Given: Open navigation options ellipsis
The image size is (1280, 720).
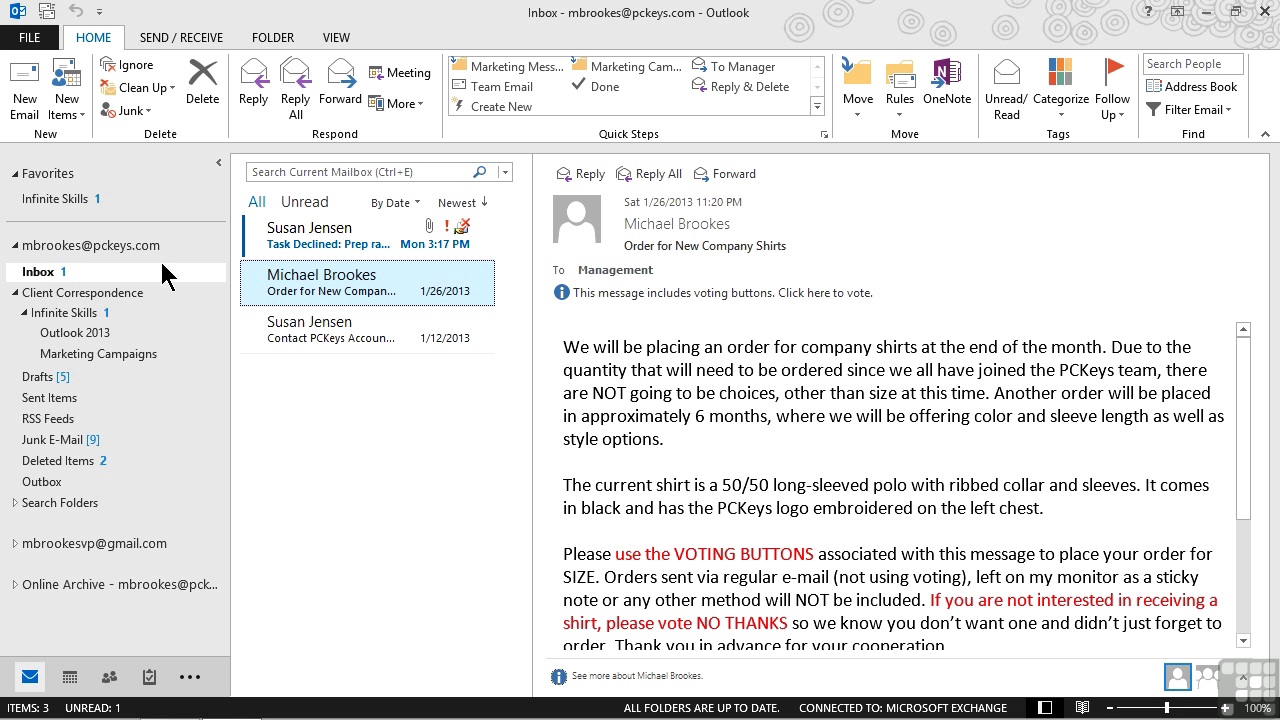Looking at the screenshot, I should [190, 677].
